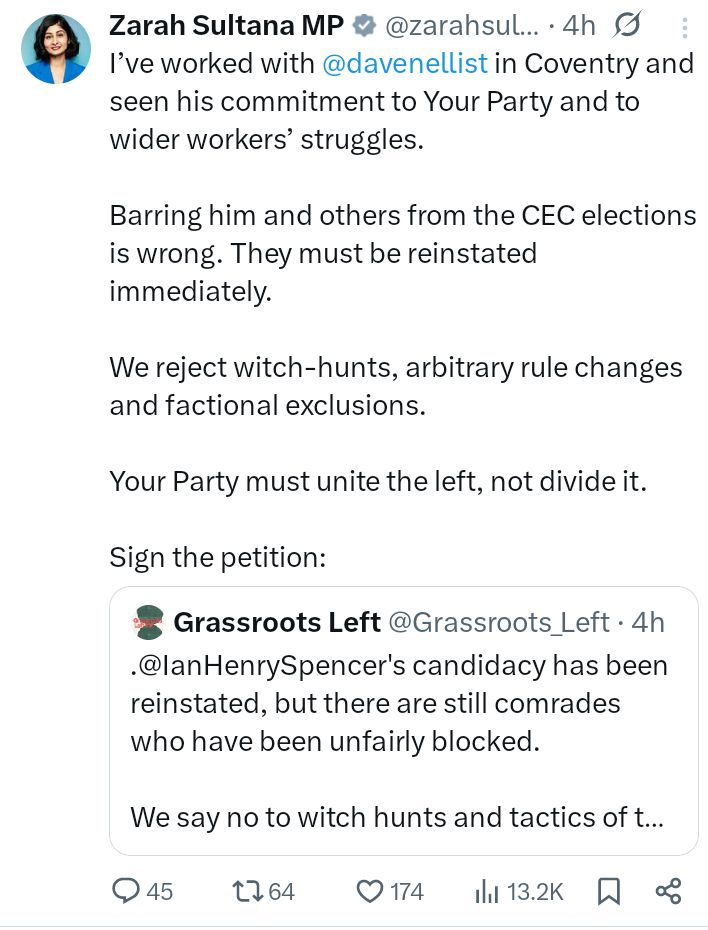708x930 pixels.
Task: Repost the tweet via the retweet icon
Action: pos(244,890)
